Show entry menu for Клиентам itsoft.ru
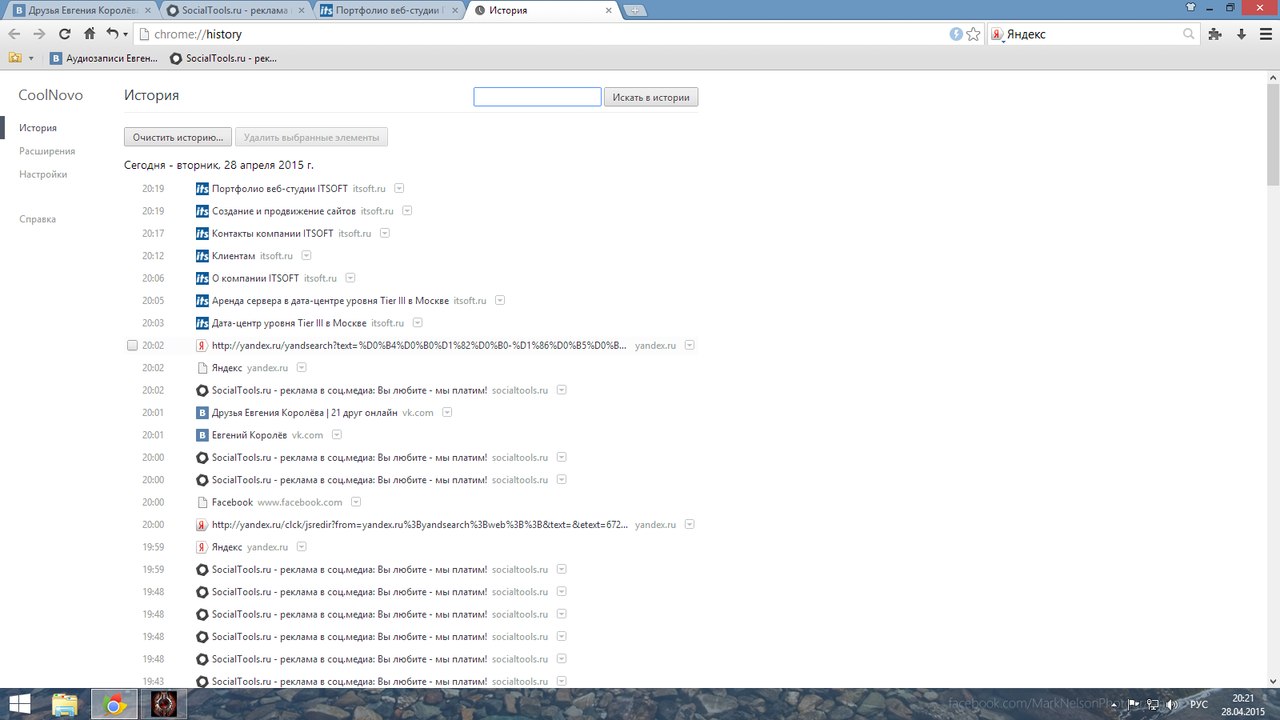 306,255
